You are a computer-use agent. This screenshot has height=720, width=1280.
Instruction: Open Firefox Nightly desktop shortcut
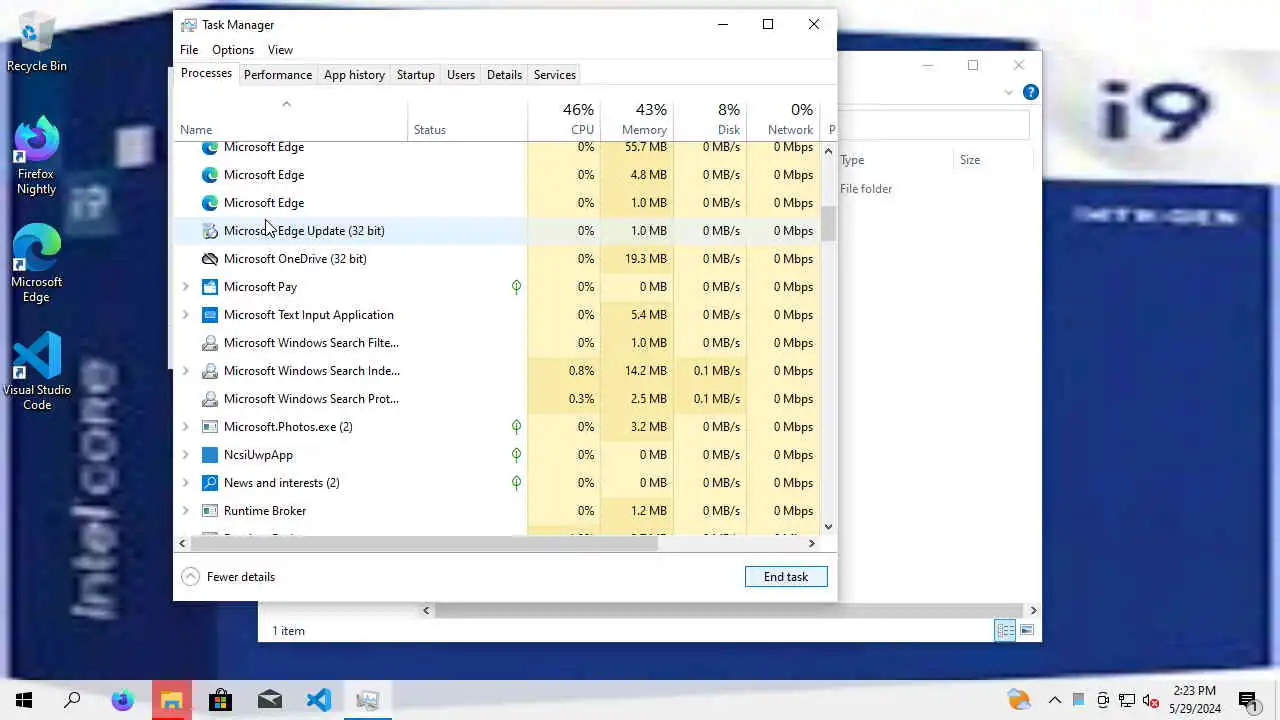coord(37,156)
